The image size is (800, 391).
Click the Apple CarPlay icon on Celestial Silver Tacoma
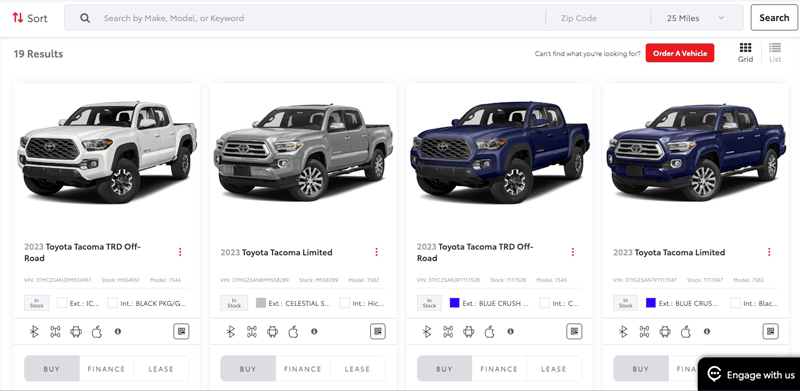click(x=293, y=332)
